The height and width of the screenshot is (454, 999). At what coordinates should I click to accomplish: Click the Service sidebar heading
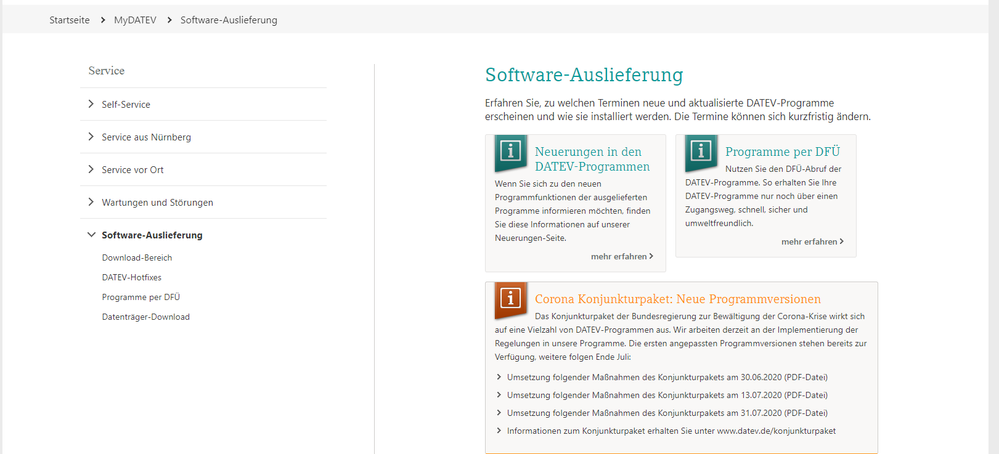click(106, 71)
